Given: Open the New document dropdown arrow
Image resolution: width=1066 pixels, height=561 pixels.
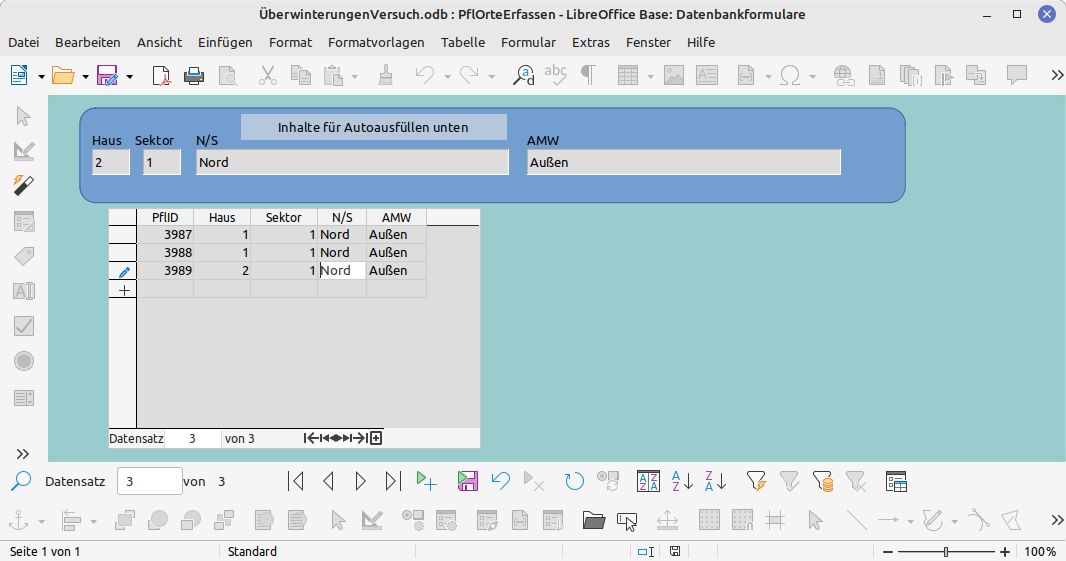Looking at the screenshot, I should pyautogui.click(x=41, y=76).
